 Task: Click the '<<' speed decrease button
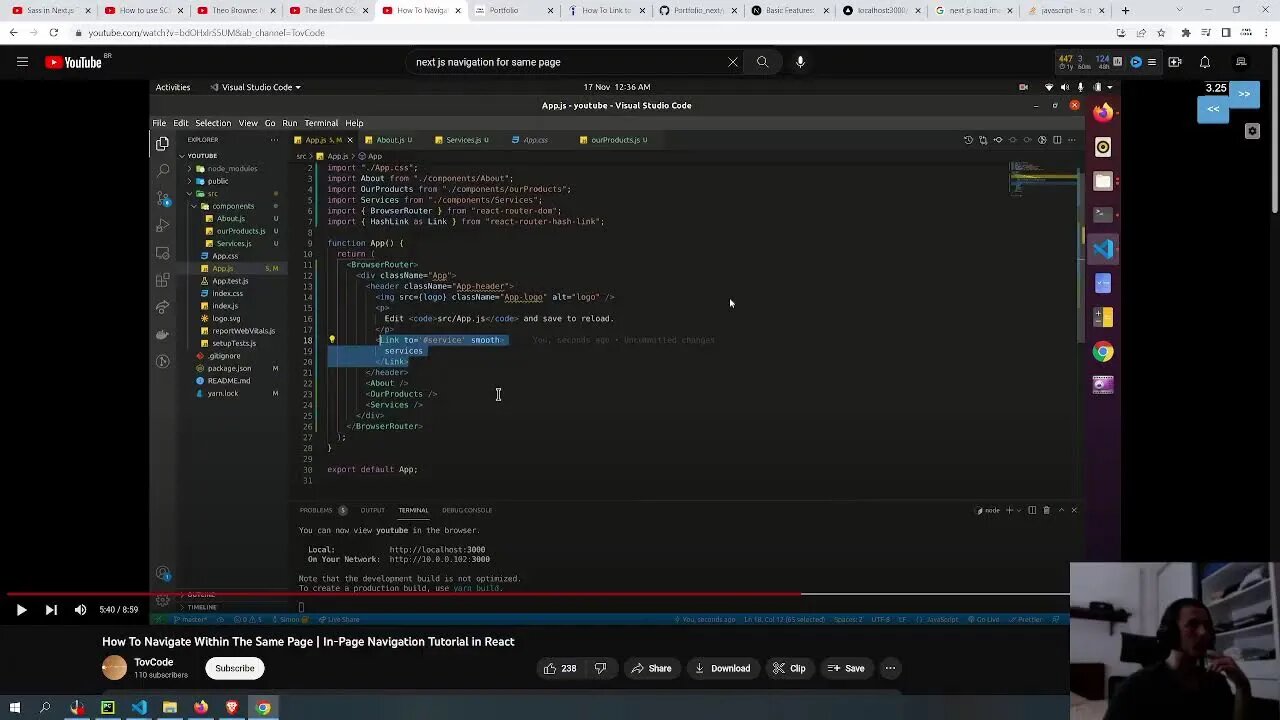[x=1213, y=109]
